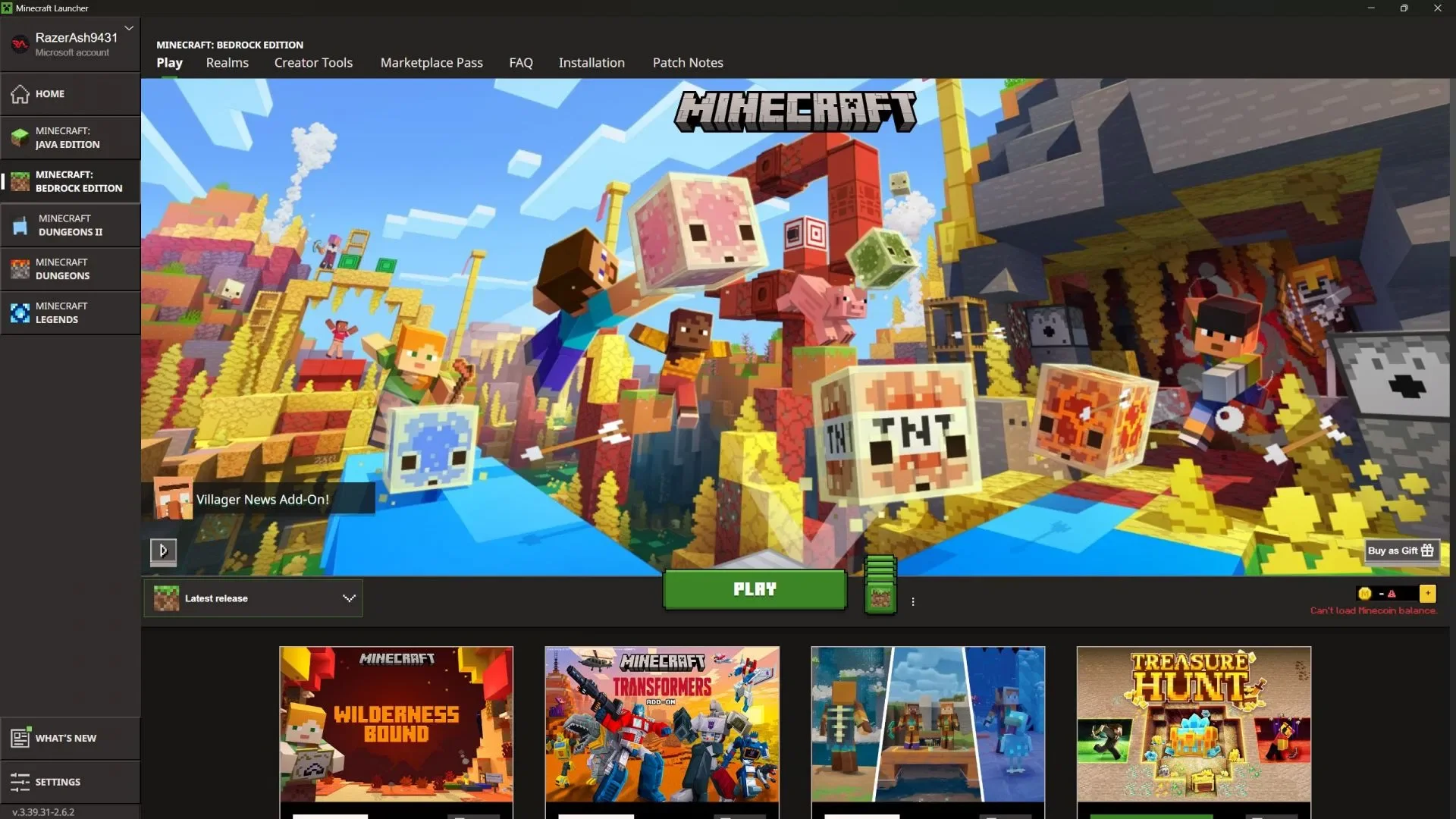Play the hero banner slideshow
Screen dimensions: 1456x819
[x=163, y=551]
